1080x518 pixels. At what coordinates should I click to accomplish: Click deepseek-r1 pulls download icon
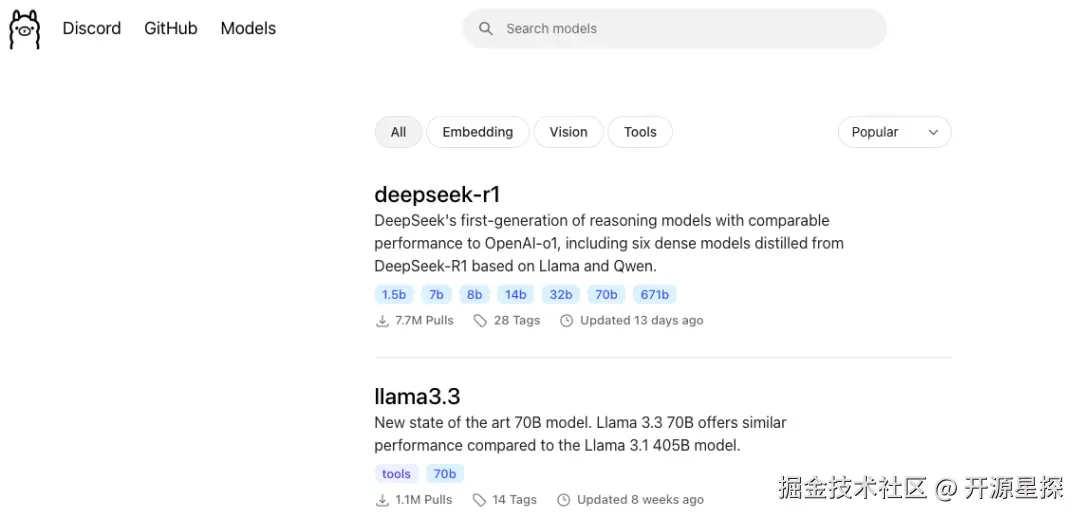click(x=382, y=321)
